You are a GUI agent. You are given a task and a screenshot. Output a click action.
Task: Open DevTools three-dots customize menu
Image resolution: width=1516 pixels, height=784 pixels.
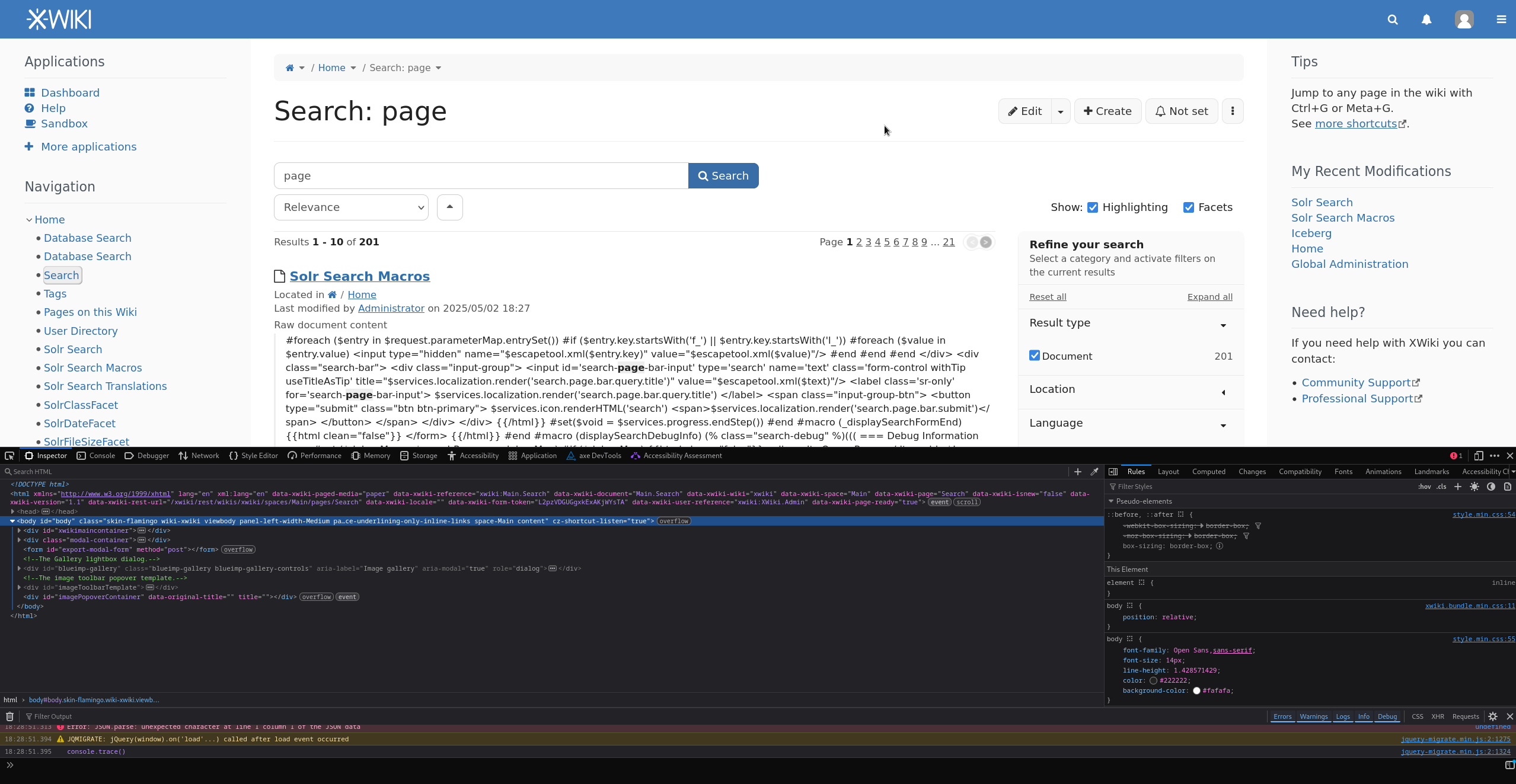click(1495, 456)
